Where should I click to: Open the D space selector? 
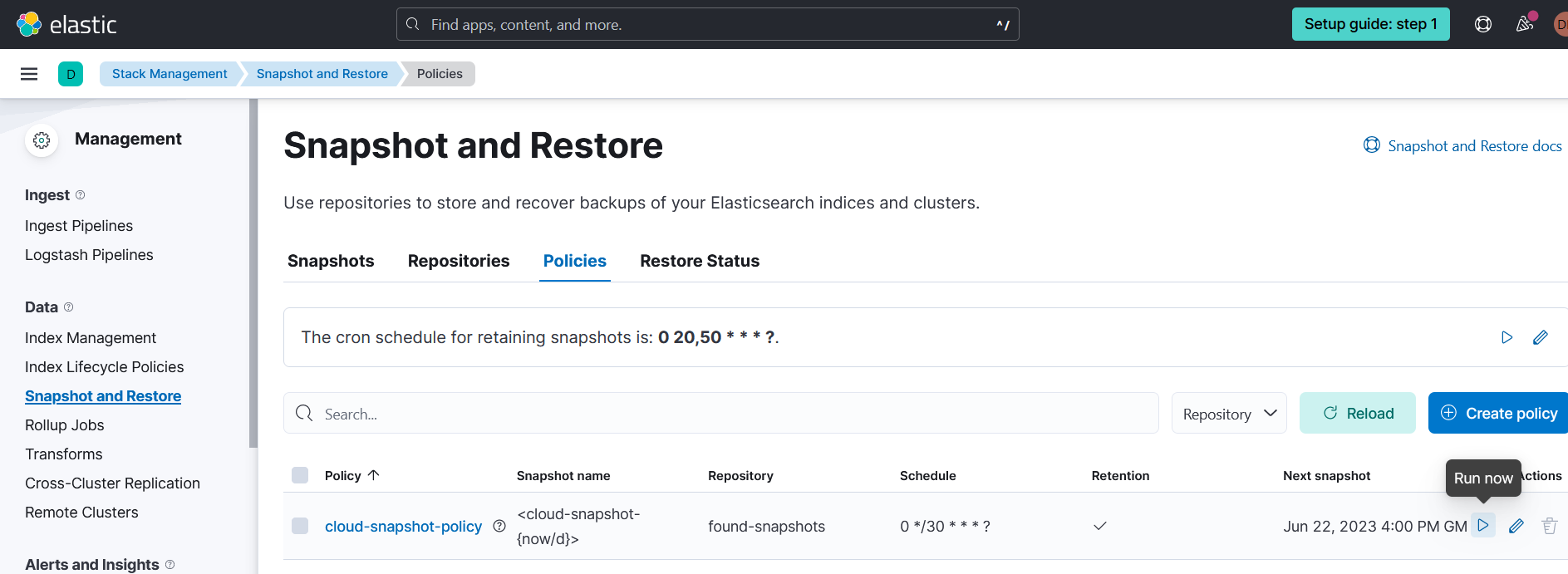pyautogui.click(x=71, y=74)
